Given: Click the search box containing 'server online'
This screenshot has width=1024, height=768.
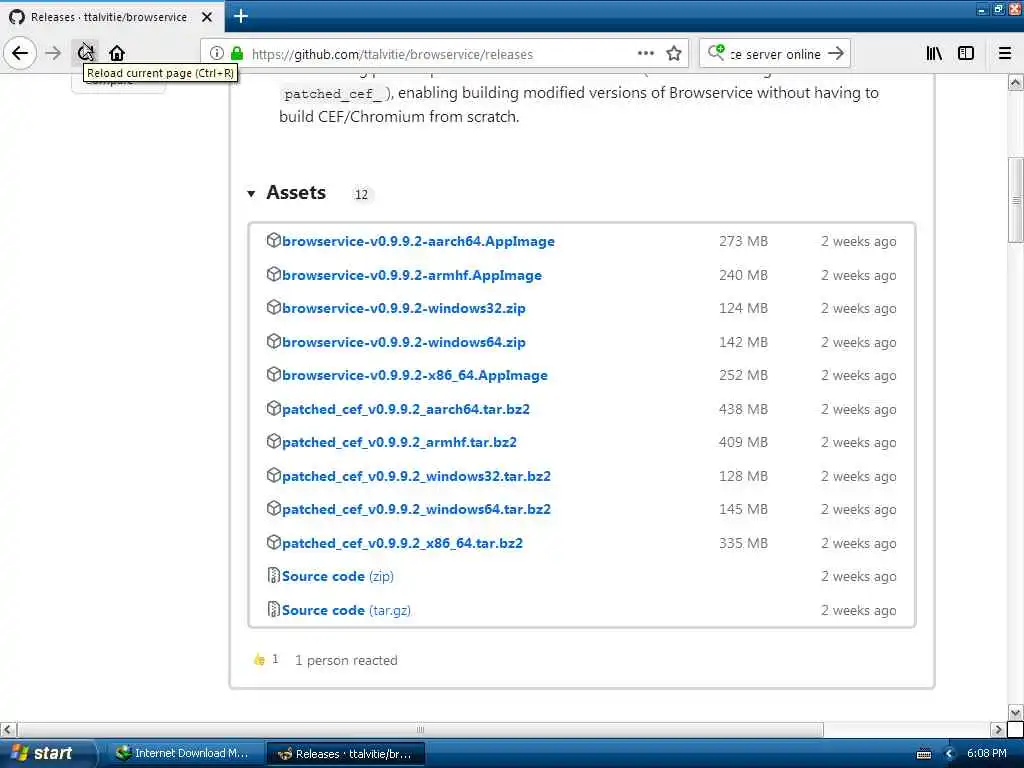Looking at the screenshot, I should (775, 54).
